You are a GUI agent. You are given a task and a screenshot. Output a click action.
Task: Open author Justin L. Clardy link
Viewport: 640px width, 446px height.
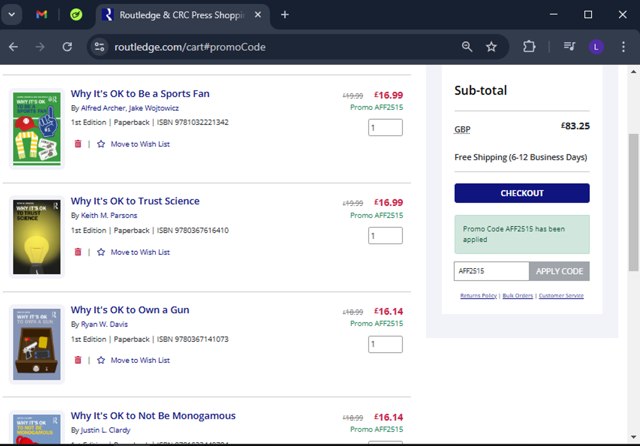(105, 430)
